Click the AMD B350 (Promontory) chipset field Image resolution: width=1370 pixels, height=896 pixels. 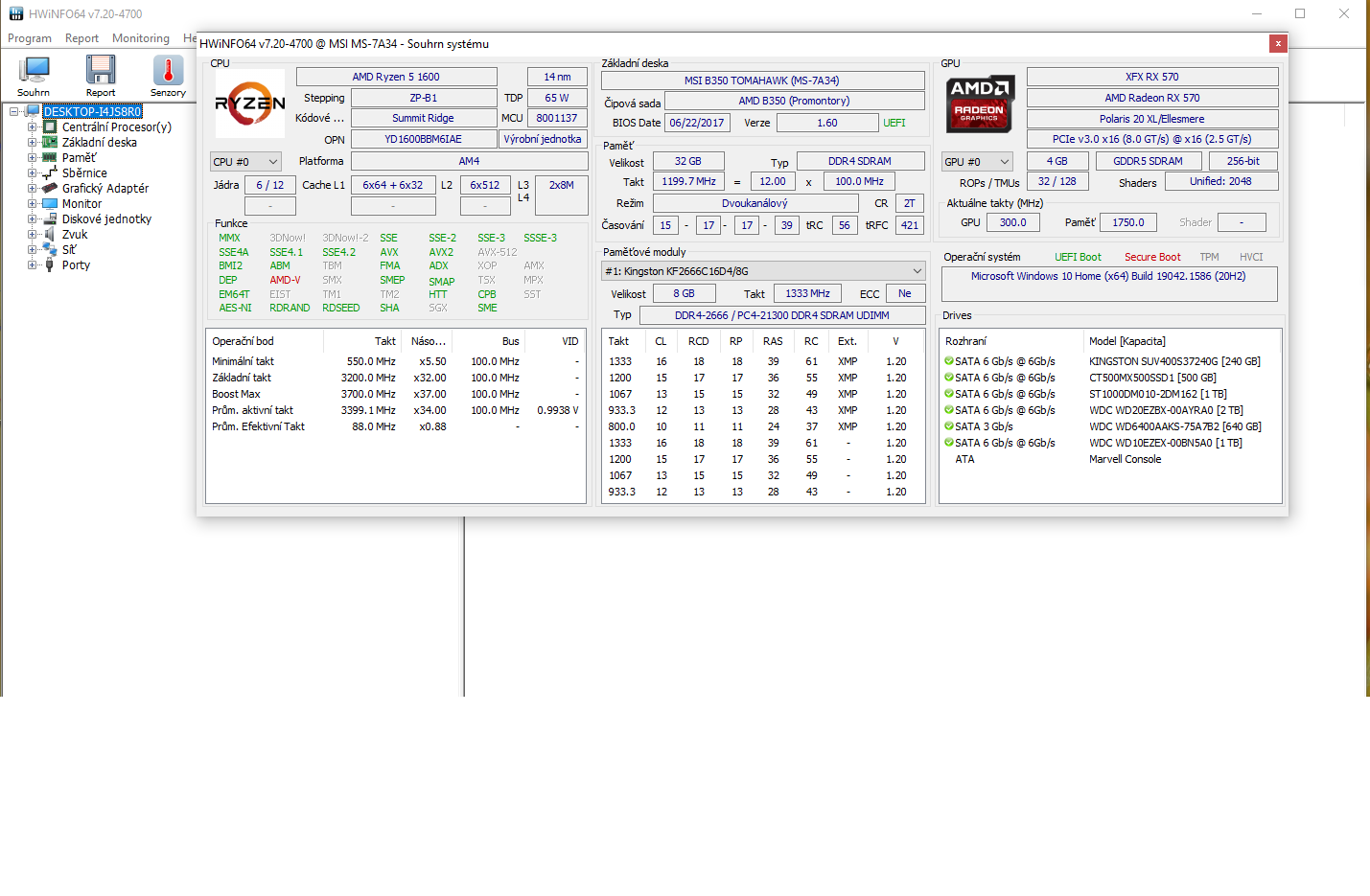click(794, 101)
